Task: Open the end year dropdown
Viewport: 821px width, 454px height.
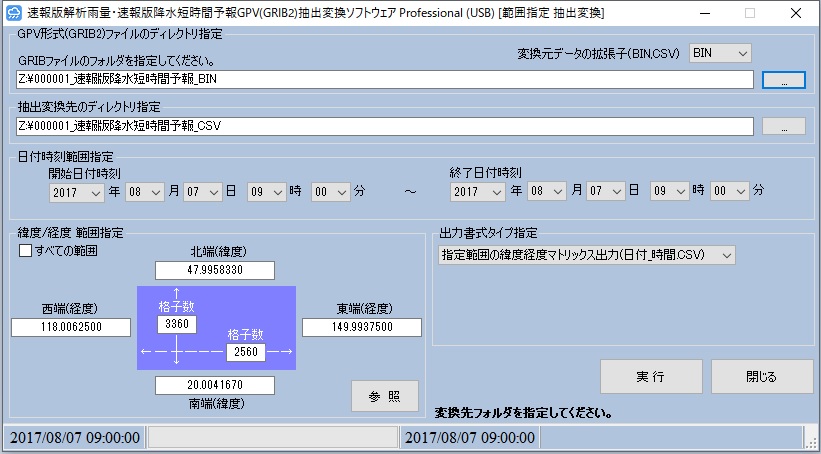Action: [478, 191]
